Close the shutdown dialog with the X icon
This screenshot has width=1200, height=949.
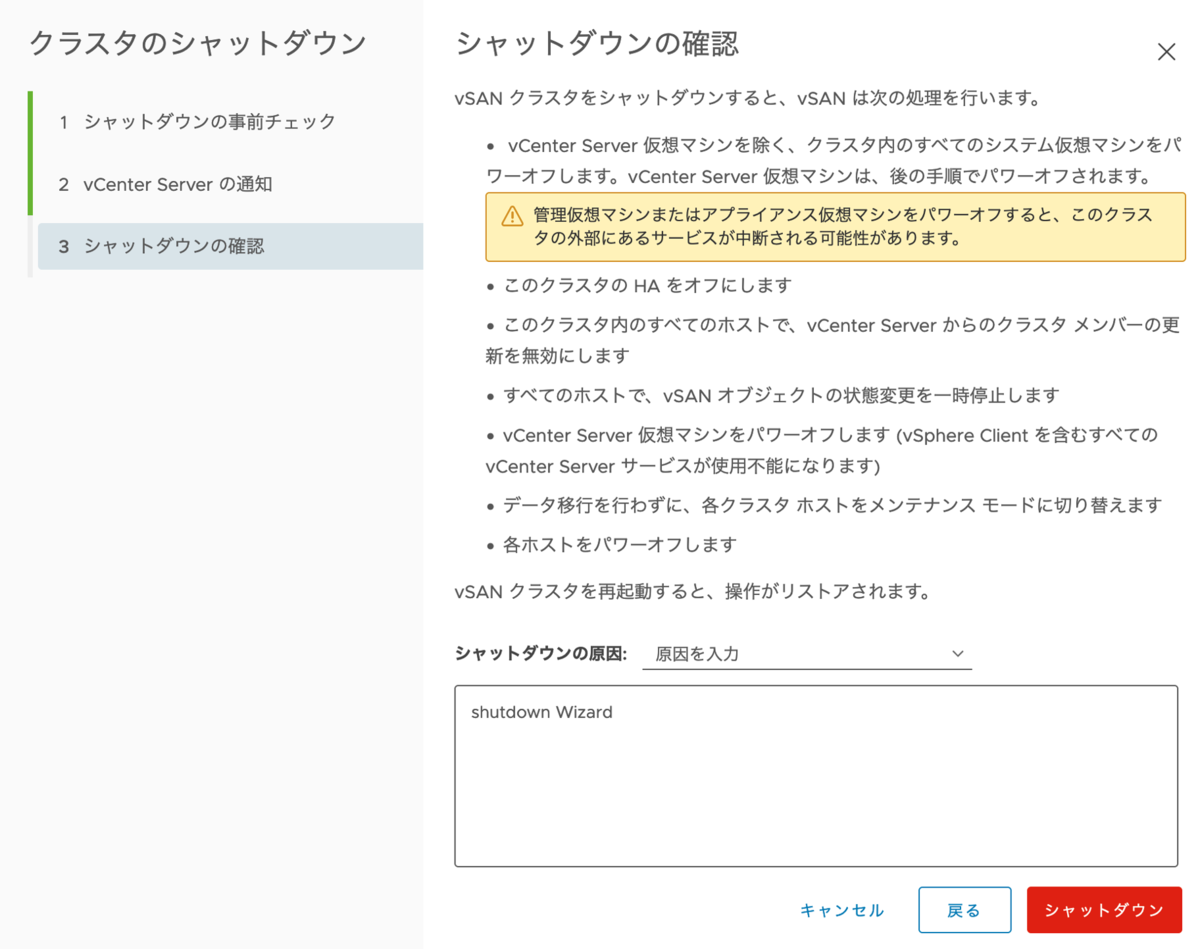click(1166, 52)
